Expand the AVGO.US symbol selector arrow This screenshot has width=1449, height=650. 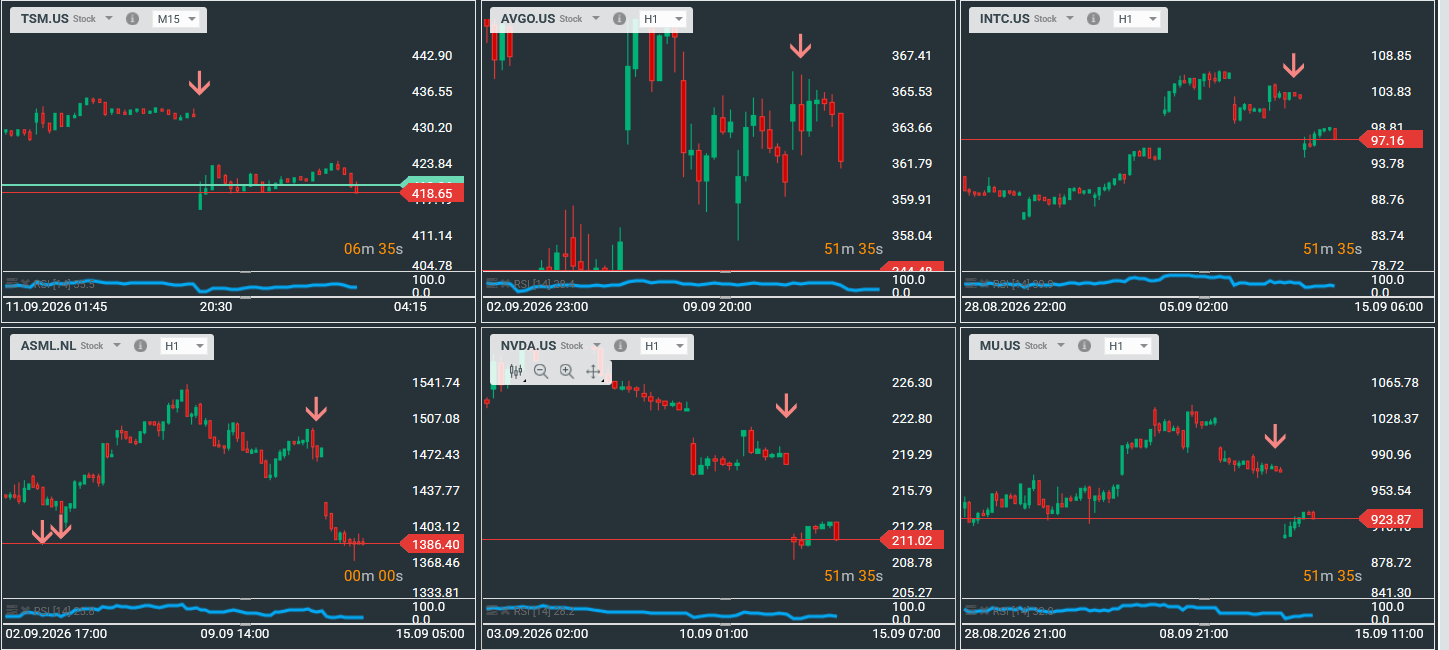(x=595, y=19)
